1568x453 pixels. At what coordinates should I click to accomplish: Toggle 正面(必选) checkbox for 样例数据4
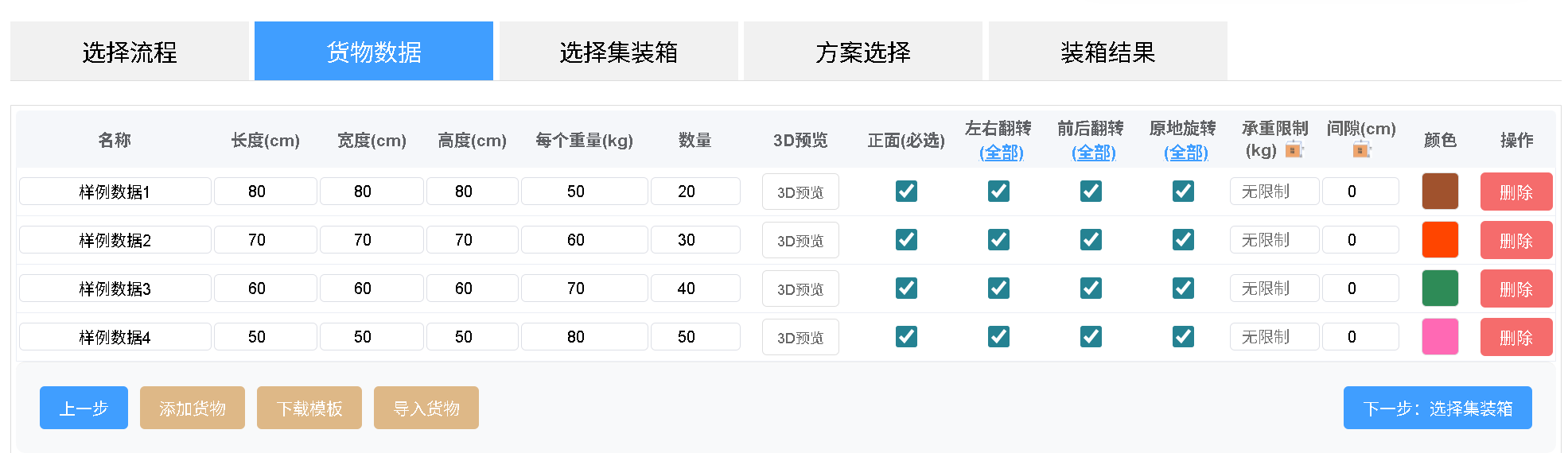[906, 336]
